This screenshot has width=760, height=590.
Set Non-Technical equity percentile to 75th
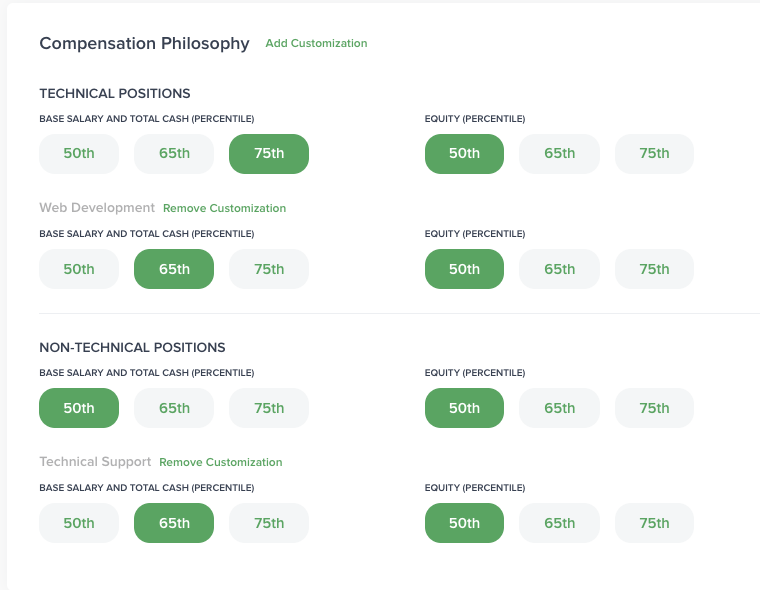click(x=655, y=408)
